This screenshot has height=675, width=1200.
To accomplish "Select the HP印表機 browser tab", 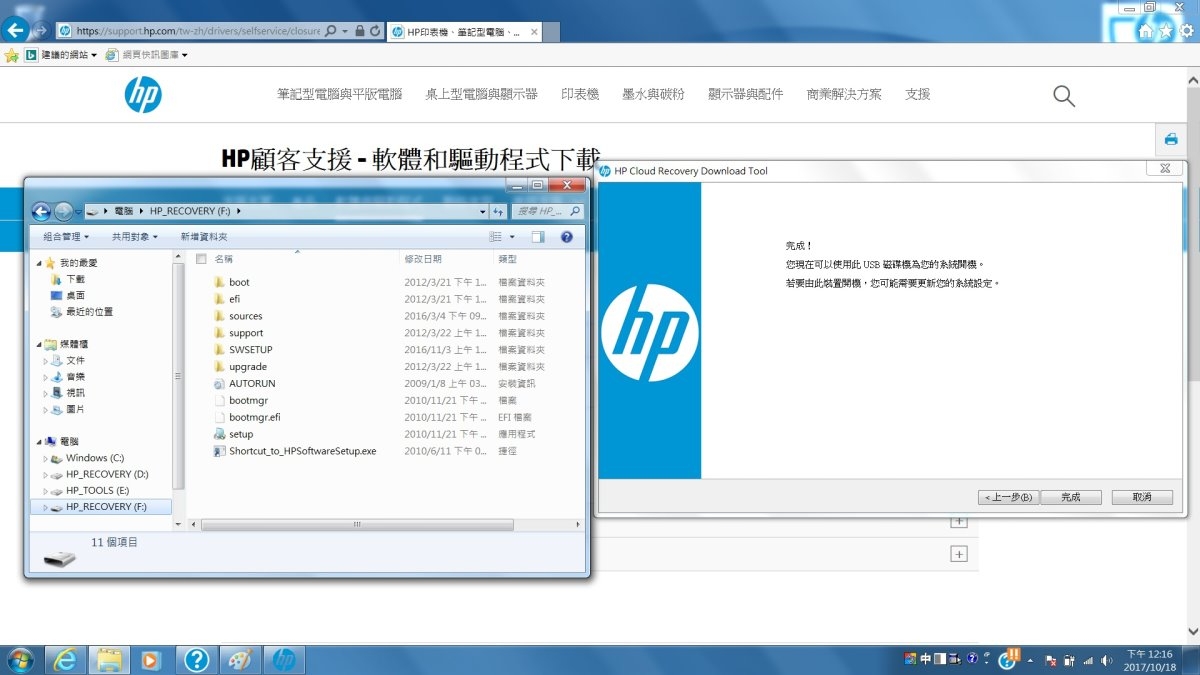I will tap(463, 32).
